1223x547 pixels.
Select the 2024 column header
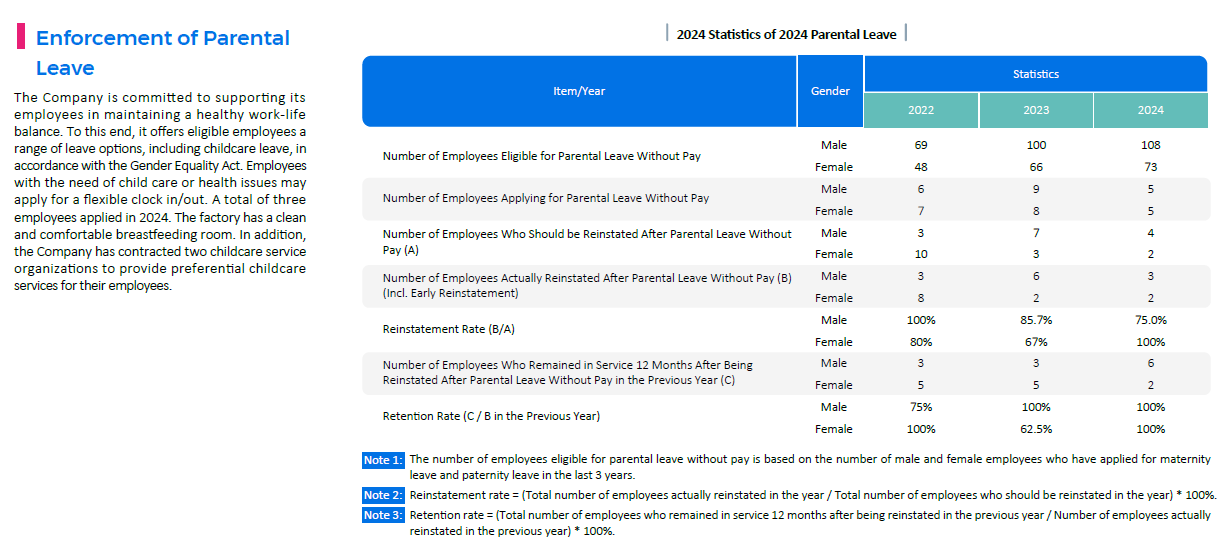click(1150, 110)
